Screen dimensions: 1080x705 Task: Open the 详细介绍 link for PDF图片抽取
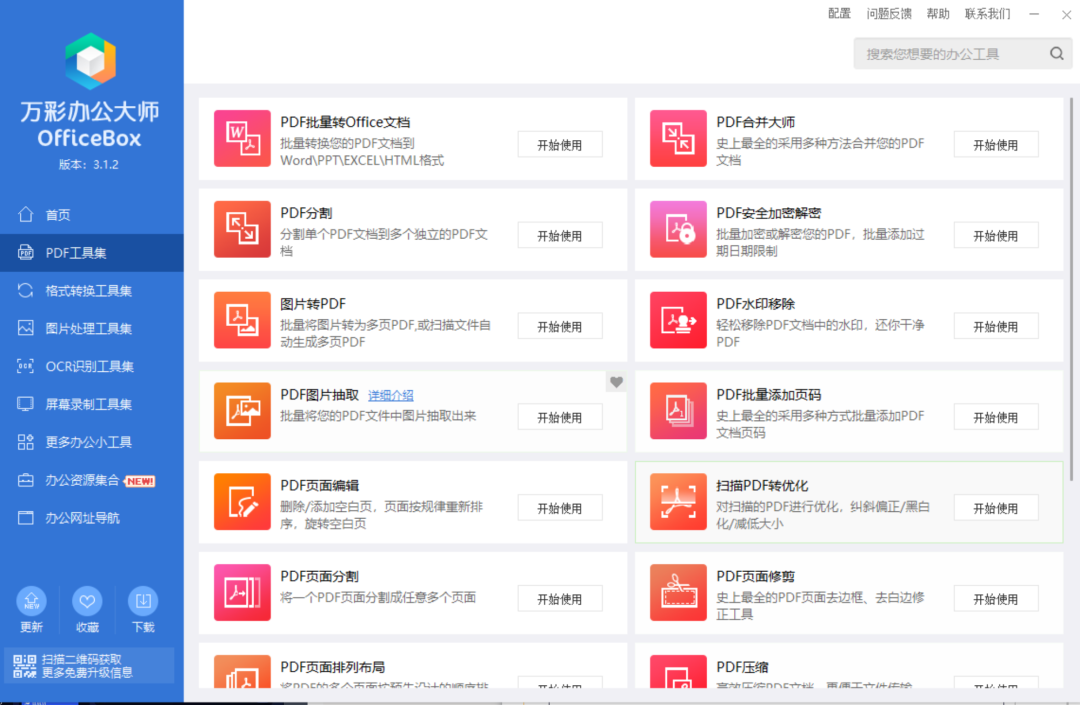[390, 395]
